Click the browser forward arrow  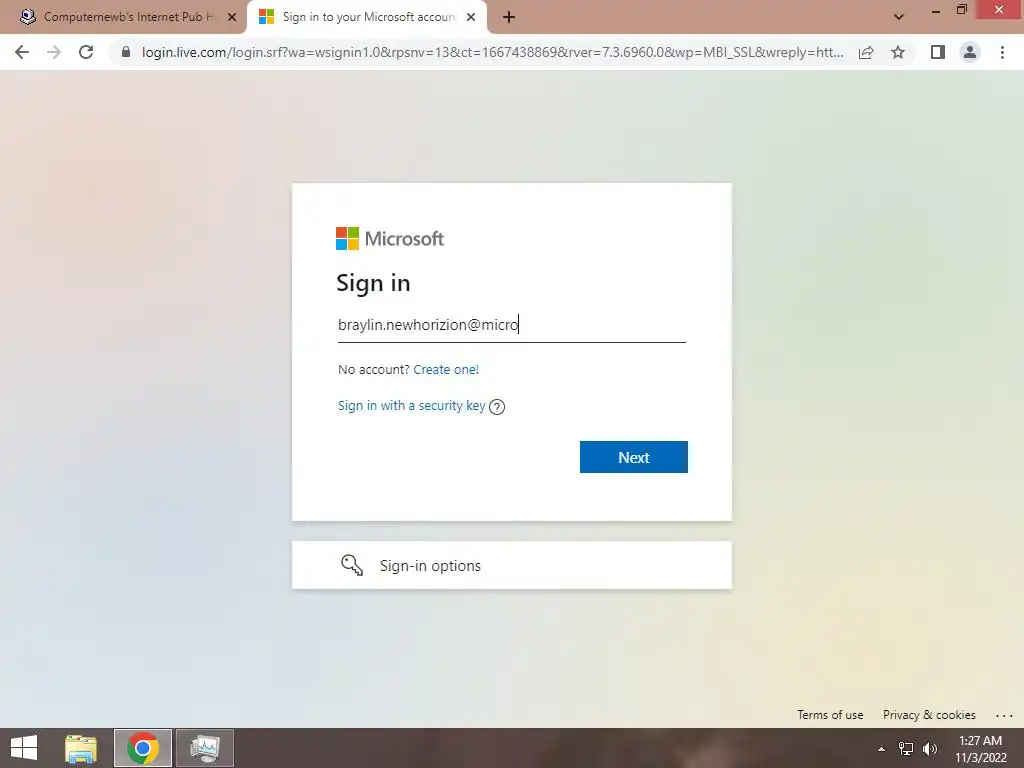tap(54, 52)
